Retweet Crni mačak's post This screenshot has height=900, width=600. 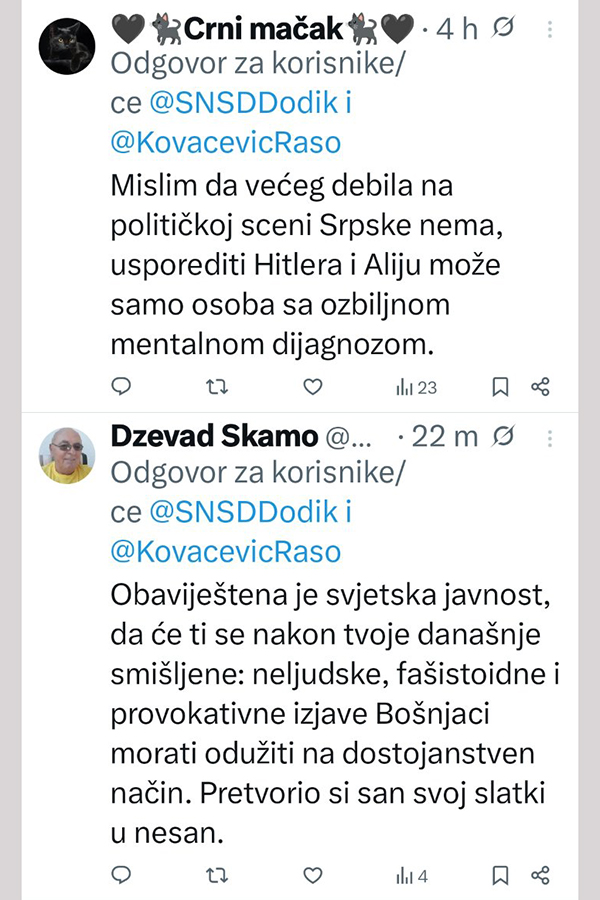(x=216, y=387)
